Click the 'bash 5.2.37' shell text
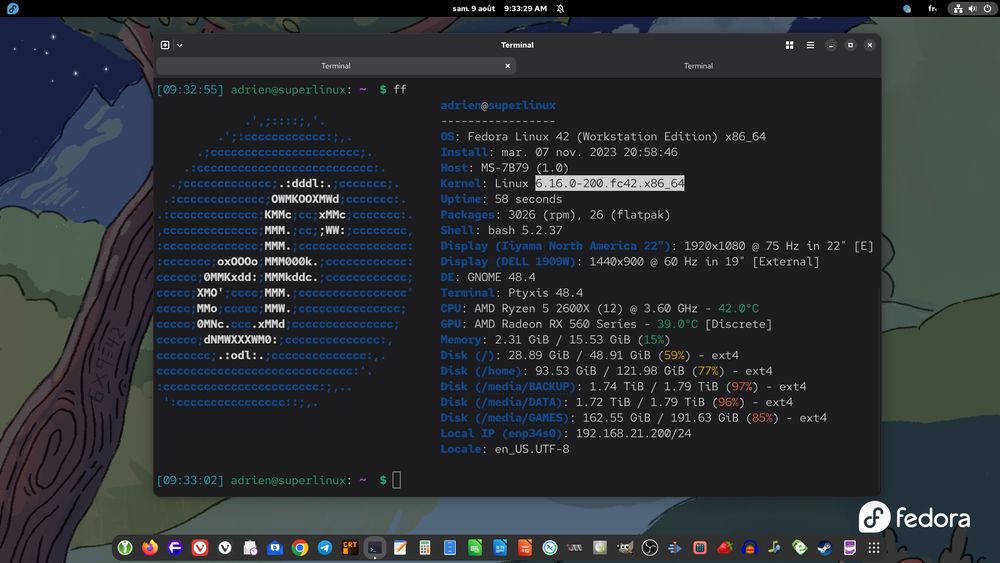 coord(525,230)
